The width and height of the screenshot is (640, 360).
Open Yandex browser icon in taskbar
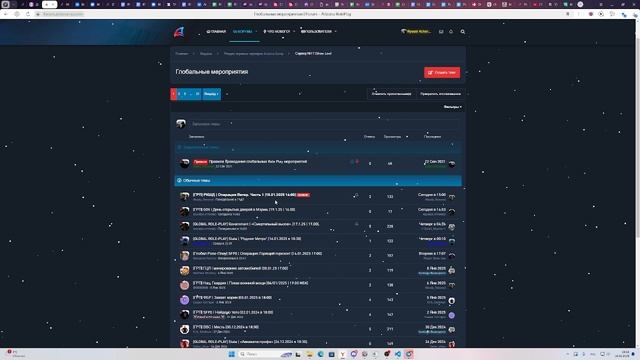click(x=343, y=354)
